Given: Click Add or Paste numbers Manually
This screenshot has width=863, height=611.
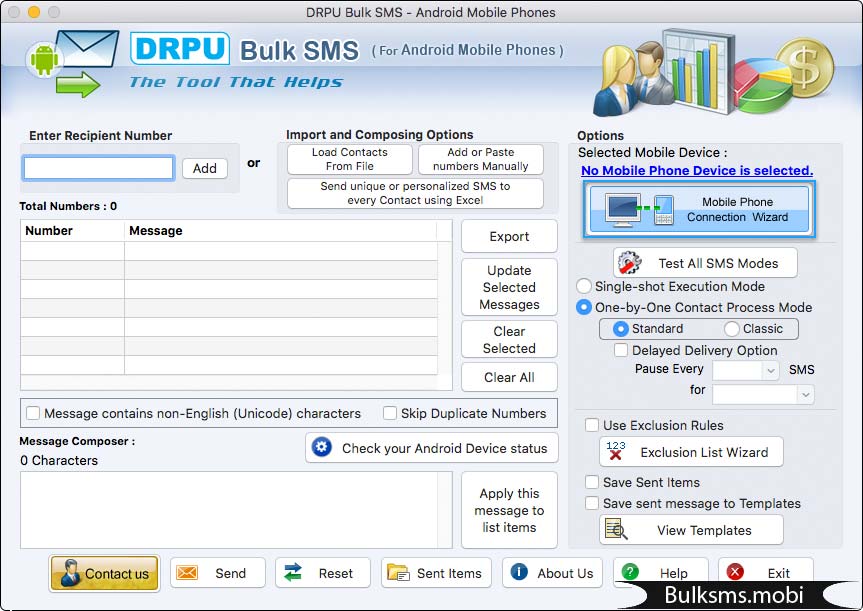Looking at the screenshot, I should (x=480, y=159).
